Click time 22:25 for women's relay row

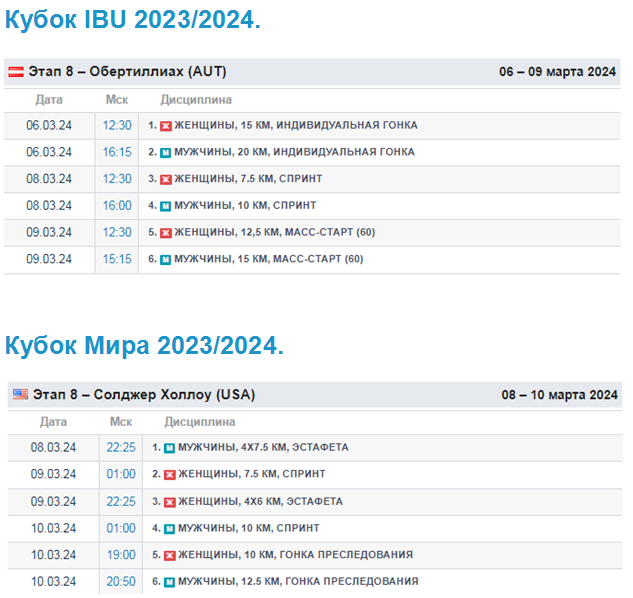coord(121,501)
